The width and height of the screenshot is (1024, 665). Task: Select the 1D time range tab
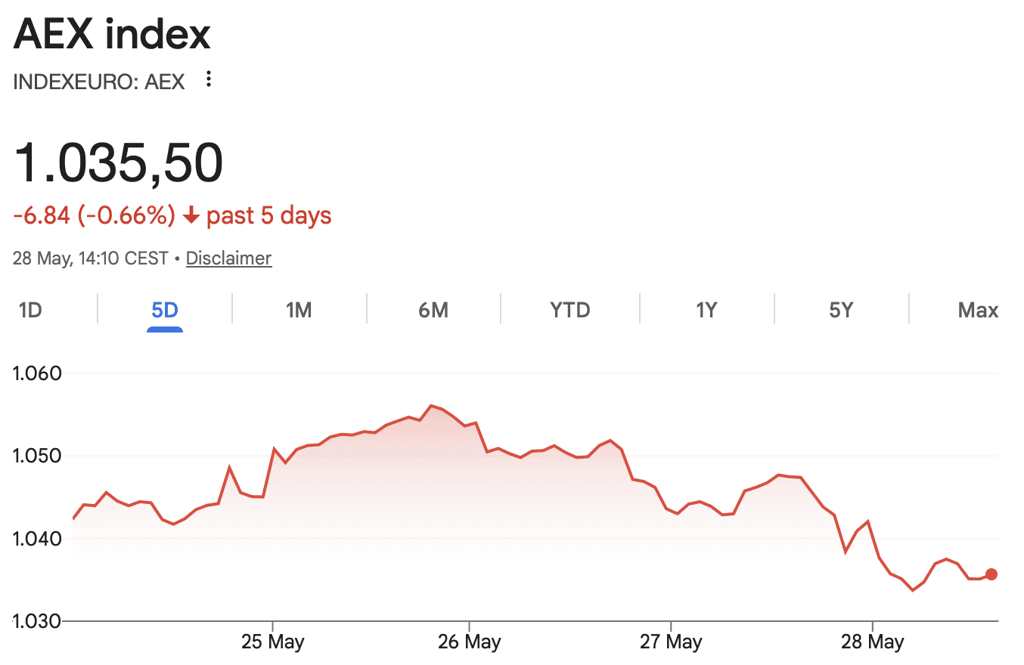[30, 310]
